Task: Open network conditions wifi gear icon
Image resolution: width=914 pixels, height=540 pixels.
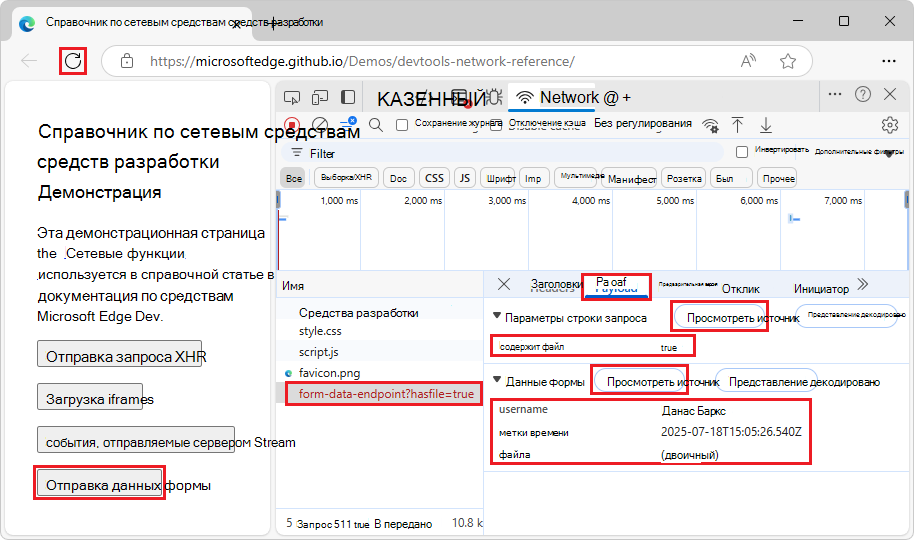Action: pyautogui.click(x=711, y=125)
